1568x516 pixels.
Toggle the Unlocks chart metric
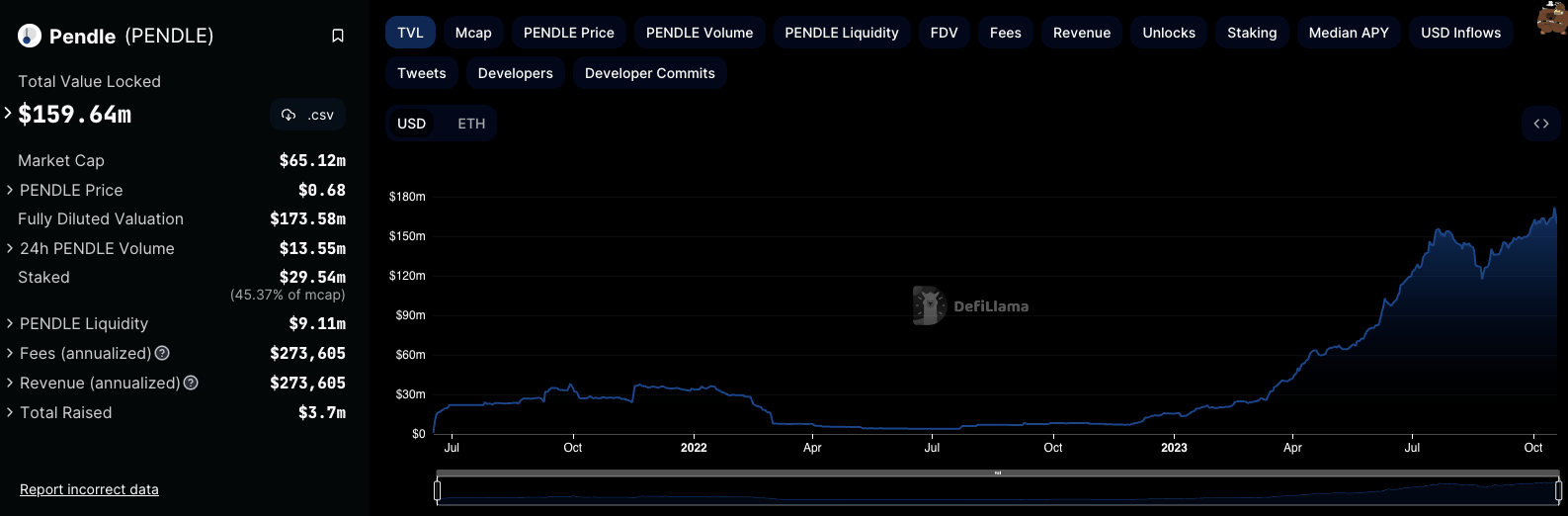point(1169,33)
